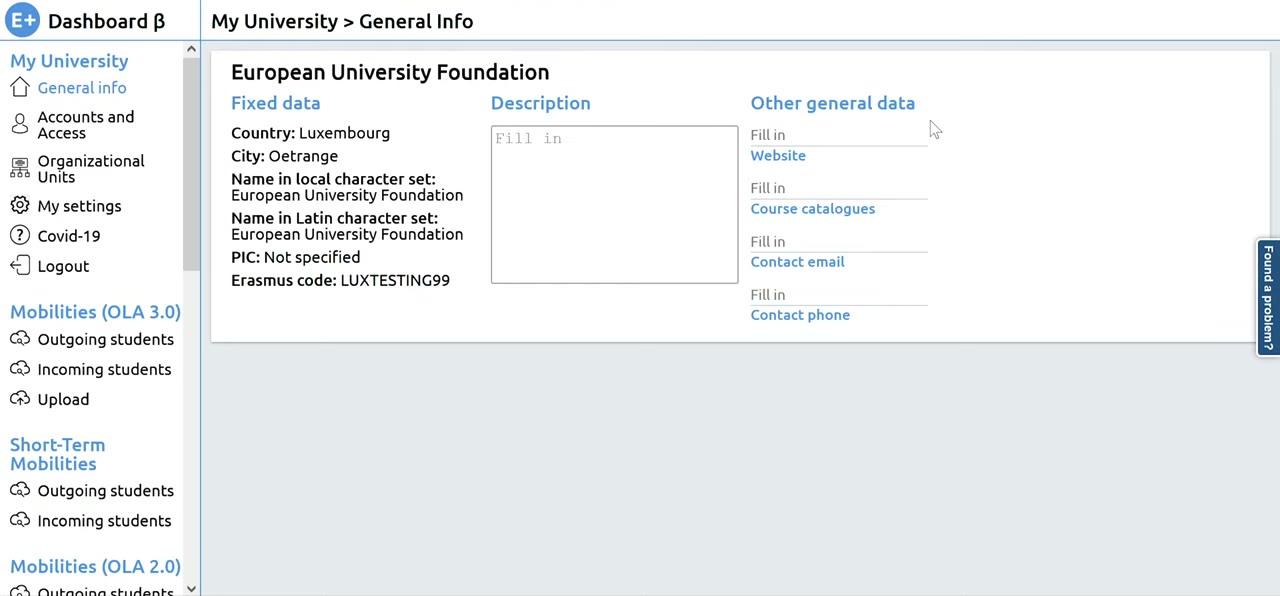Image resolution: width=1280 pixels, height=596 pixels.
Task: Click the Found a problem? side tab
Action: tap(1268, 298)
